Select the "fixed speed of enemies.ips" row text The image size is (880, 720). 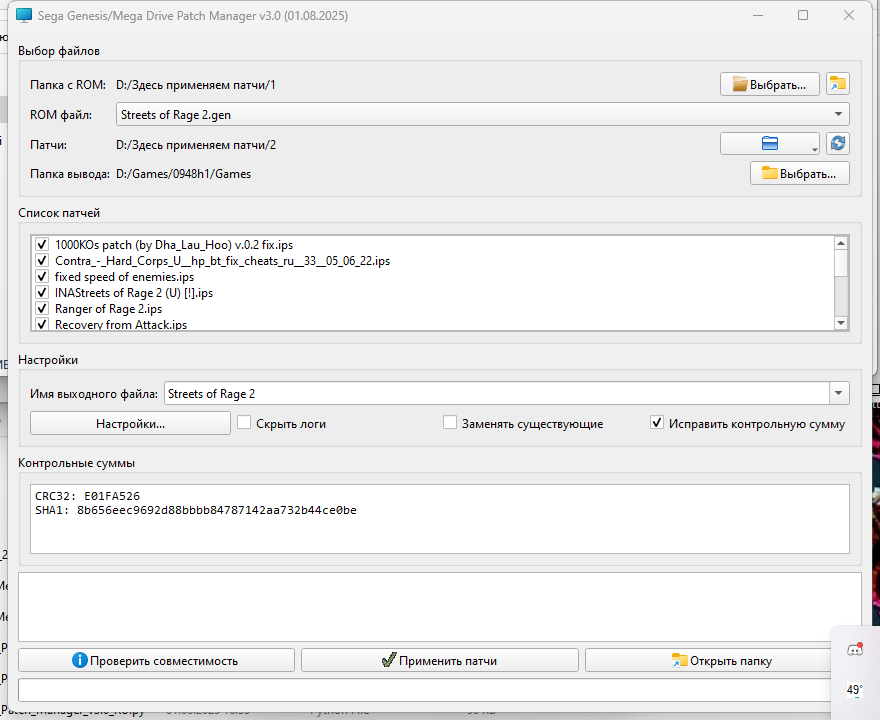click(125, 277)
